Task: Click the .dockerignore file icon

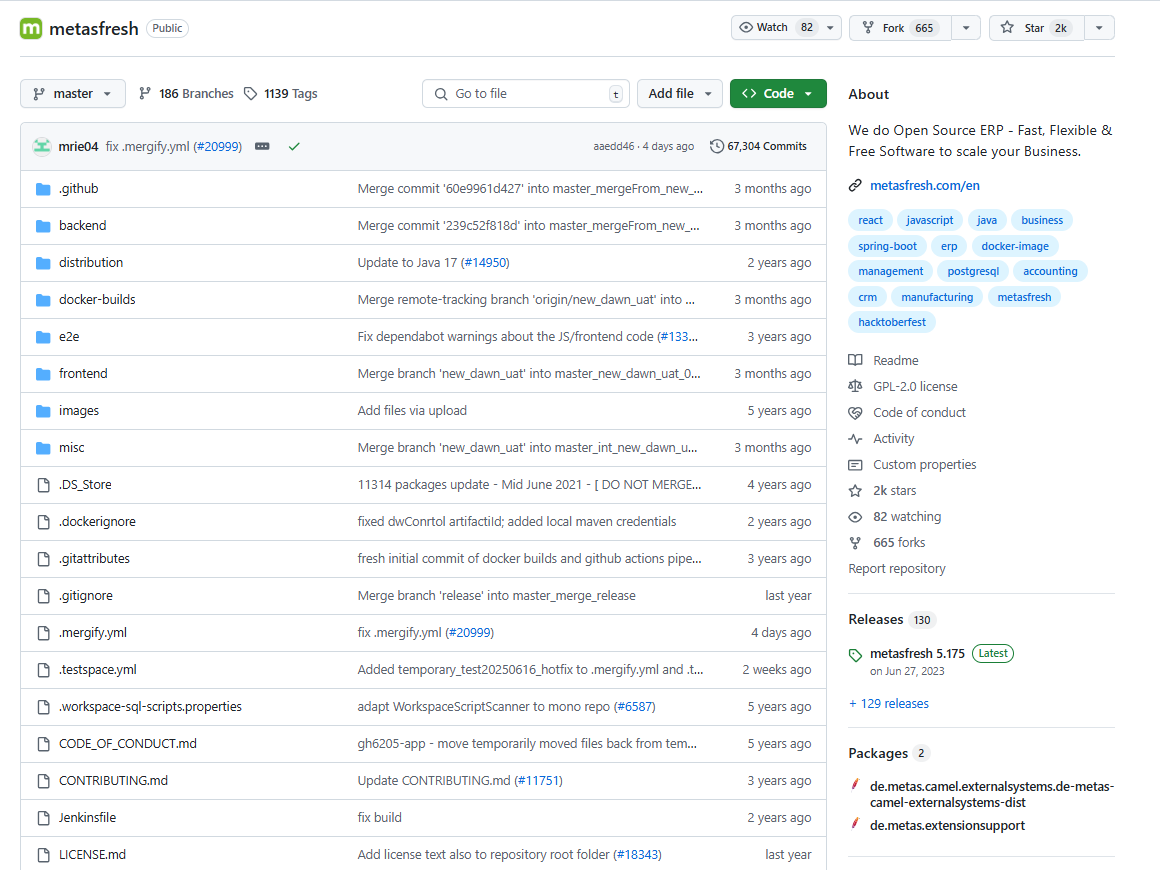Action: pyautogui.click(x=44, y=522)
